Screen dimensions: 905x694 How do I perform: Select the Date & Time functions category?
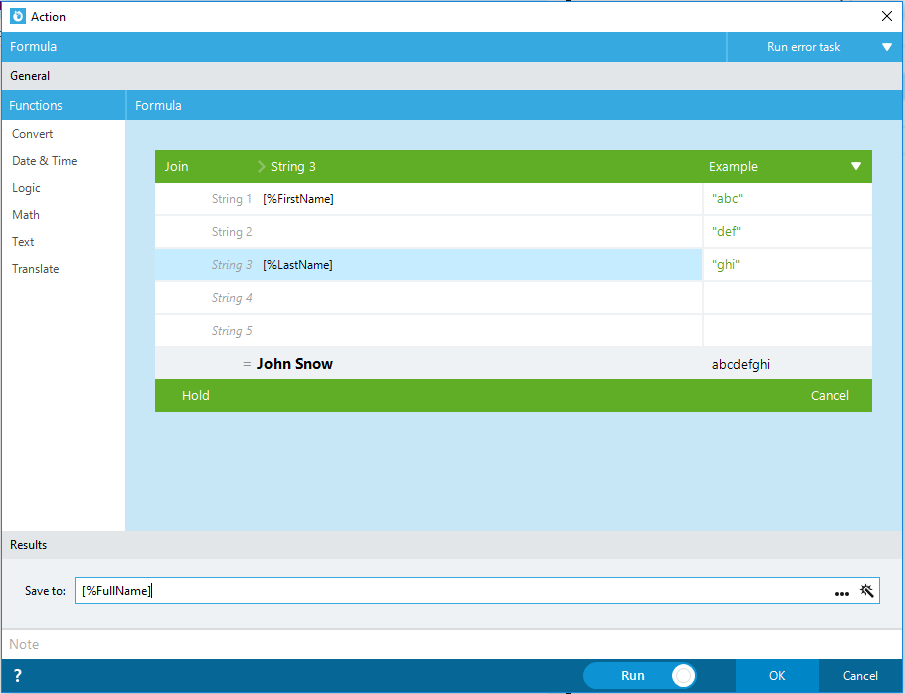point(44,161)
